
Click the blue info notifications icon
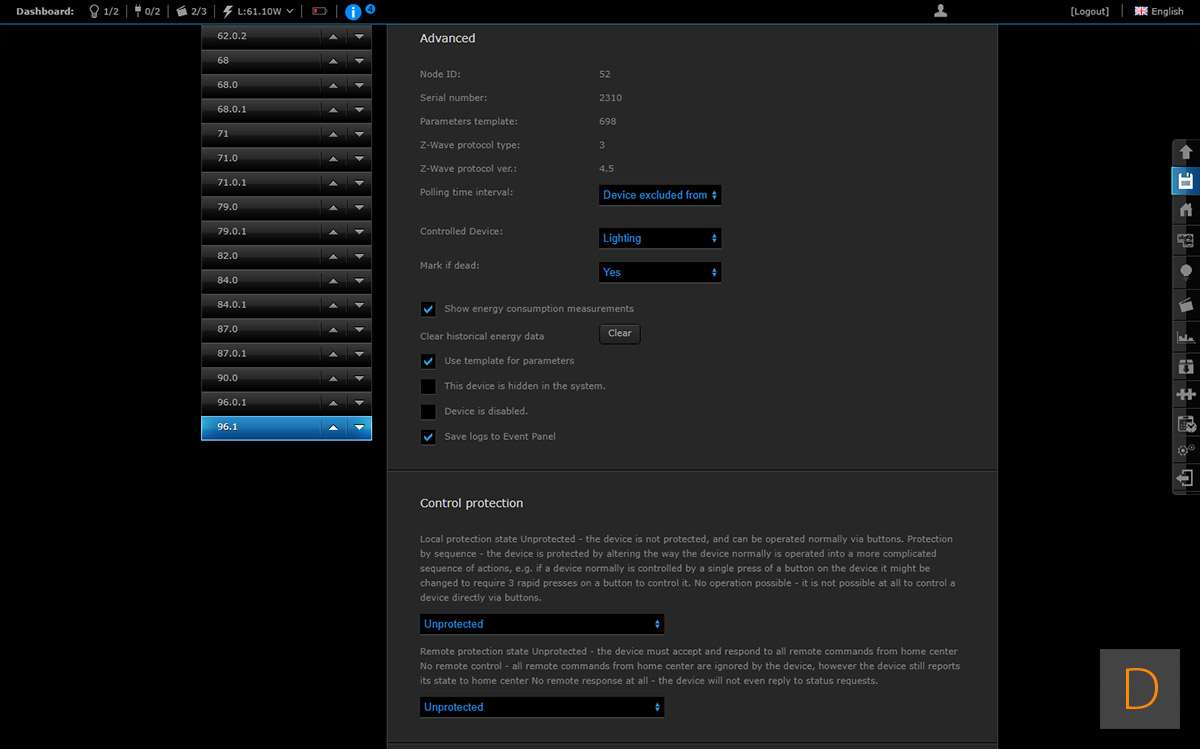pyautogui.click(x=353, y=12)
